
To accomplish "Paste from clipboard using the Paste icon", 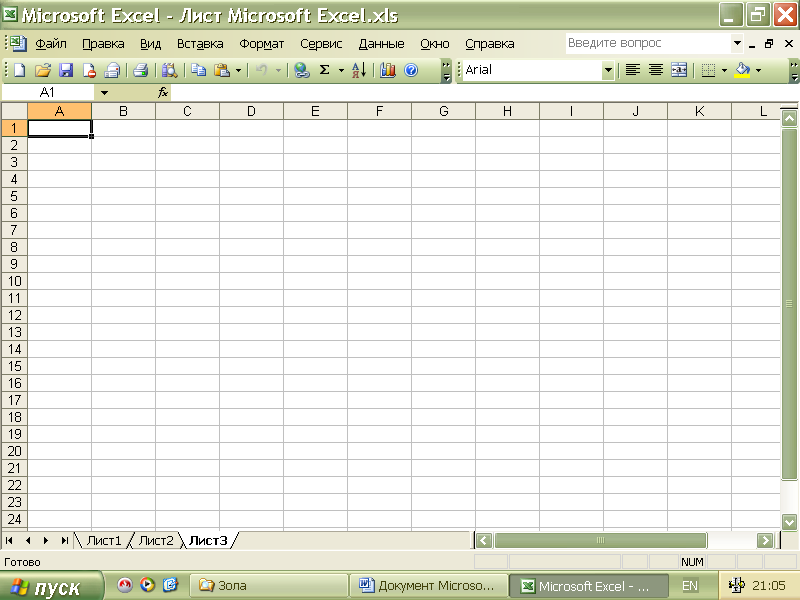I will (x=222, y=70).
